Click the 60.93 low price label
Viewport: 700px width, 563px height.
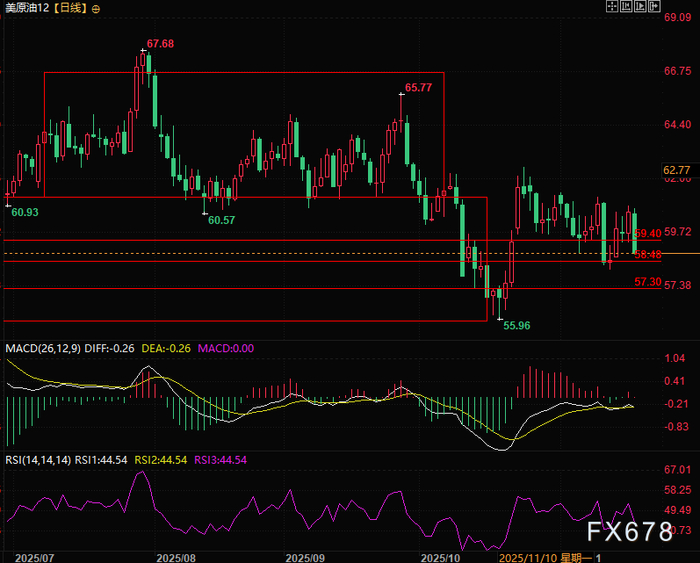tap(25, 213)
